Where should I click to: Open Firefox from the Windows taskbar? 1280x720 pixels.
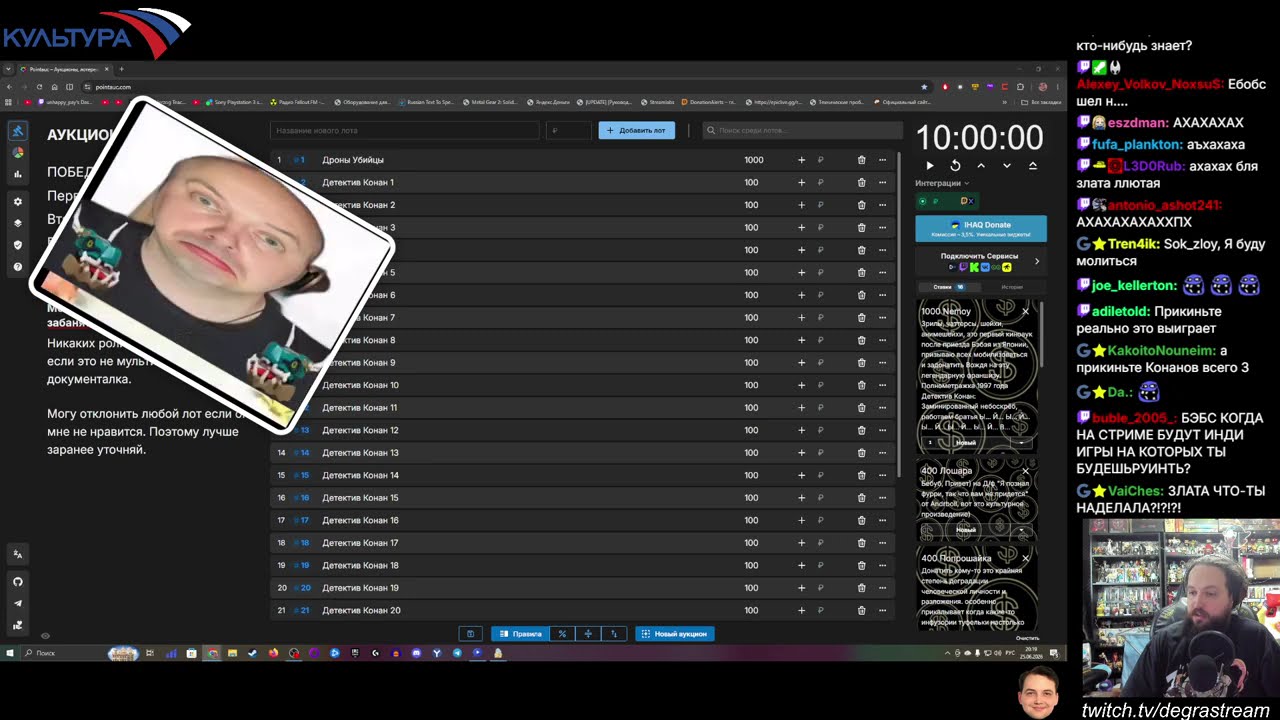pyautogui.click(x=273, y=653)
